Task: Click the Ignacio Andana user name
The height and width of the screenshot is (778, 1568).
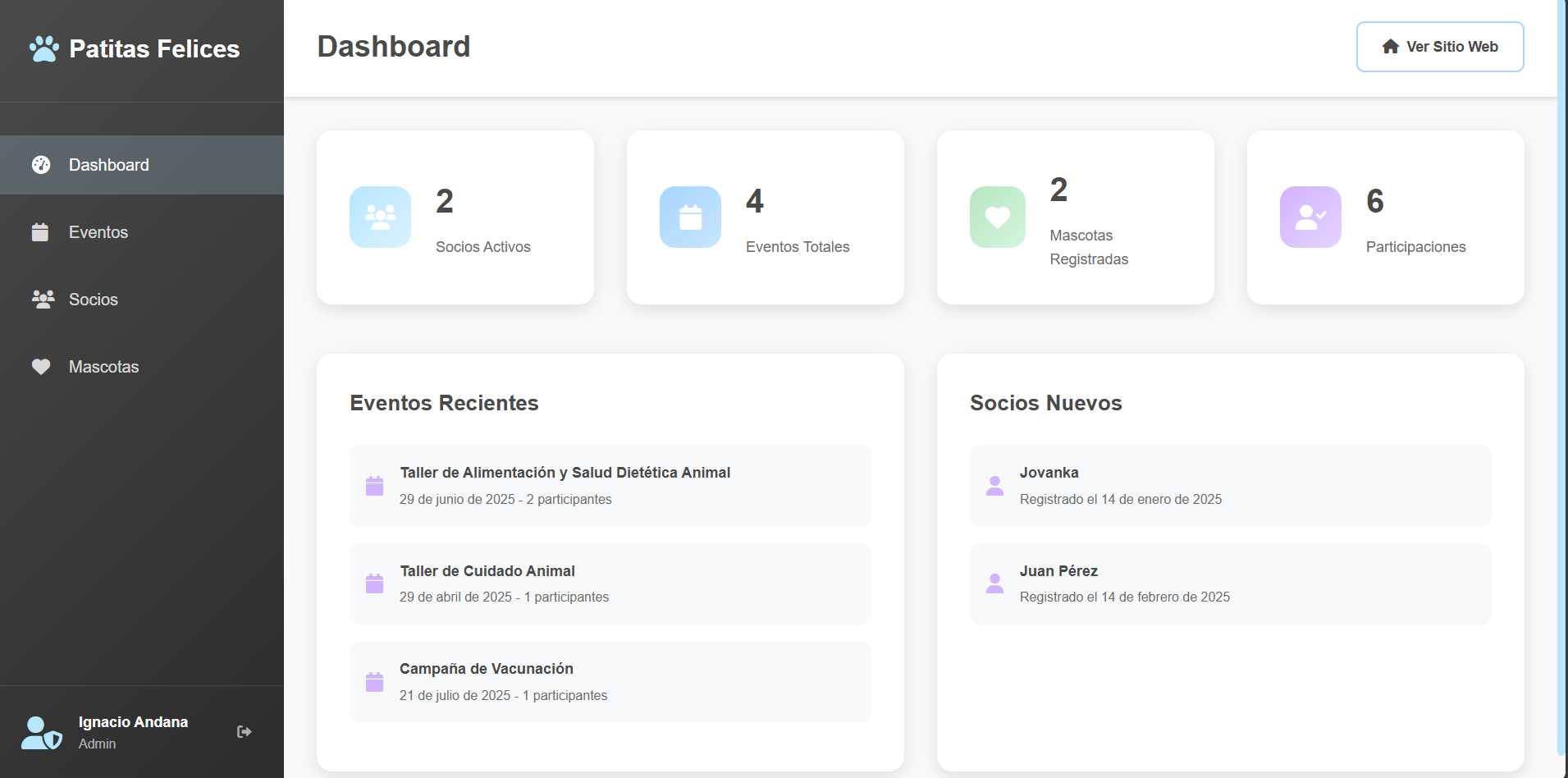Action: tap(133, 722)
